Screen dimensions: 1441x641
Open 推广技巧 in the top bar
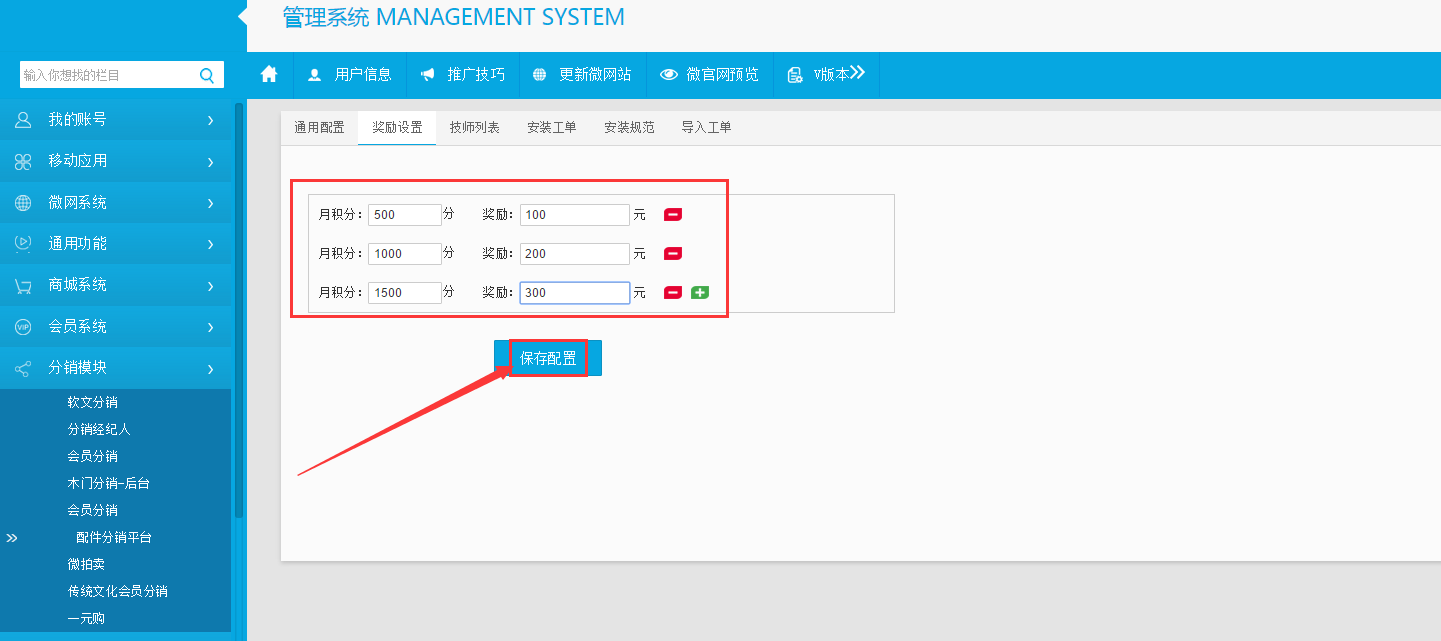[463, 75]
